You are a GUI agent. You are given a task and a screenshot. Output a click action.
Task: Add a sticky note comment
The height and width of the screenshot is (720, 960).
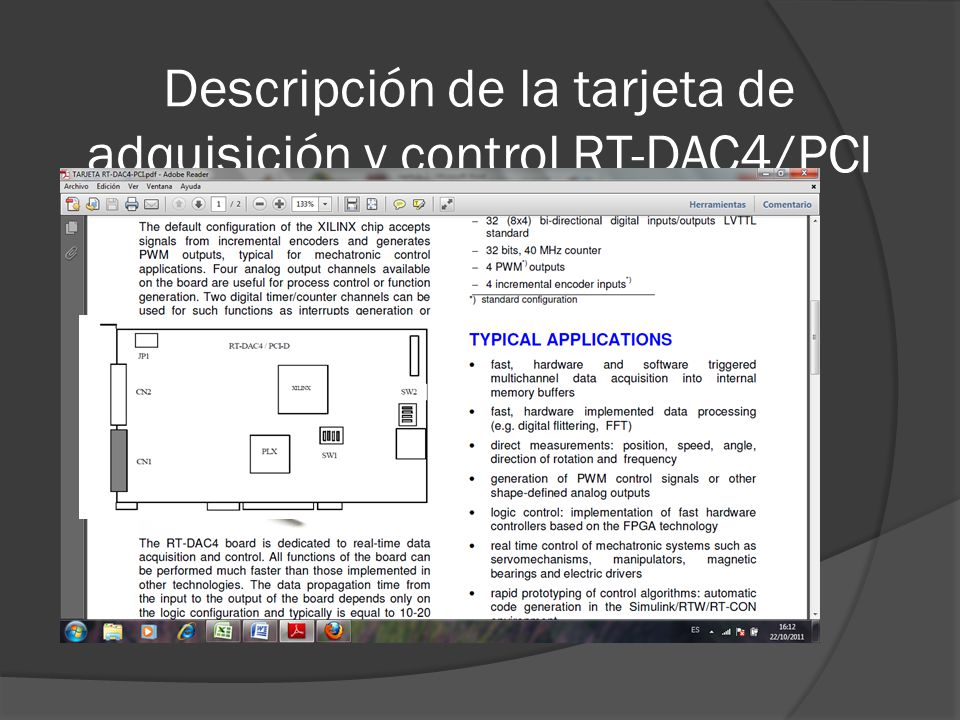399,204
